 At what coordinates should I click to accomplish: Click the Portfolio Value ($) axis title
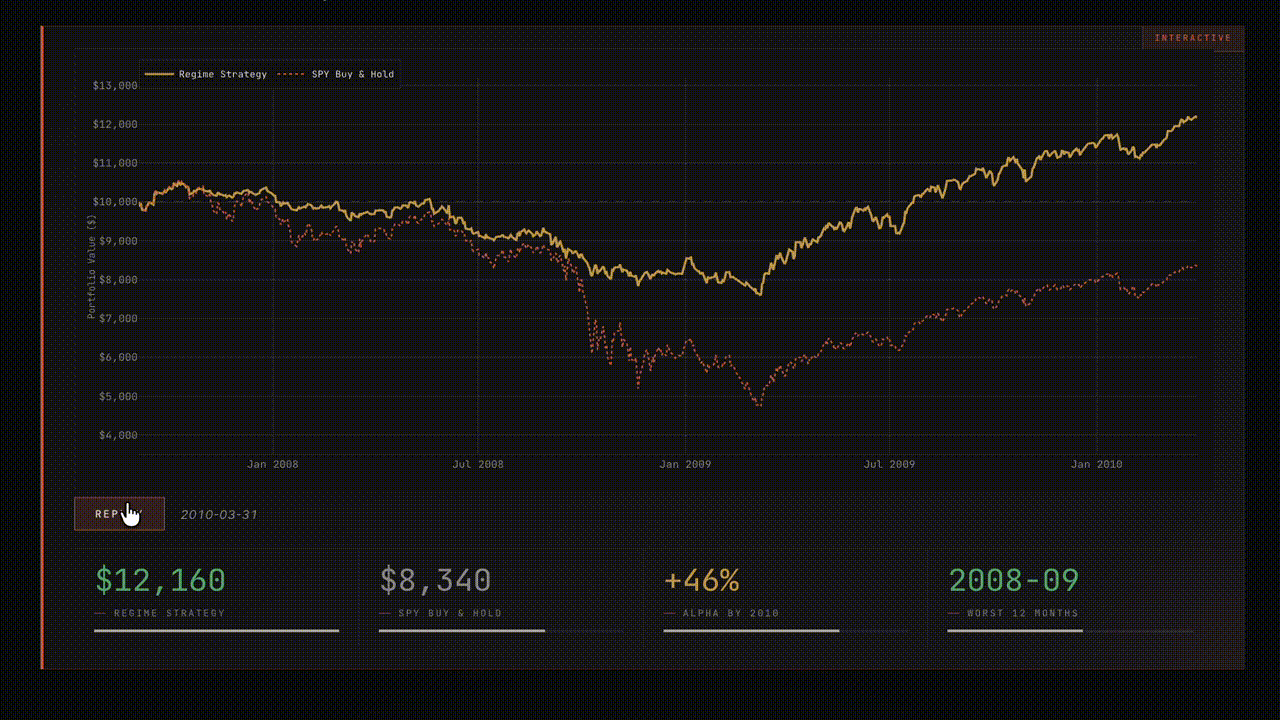pos(91,269)
